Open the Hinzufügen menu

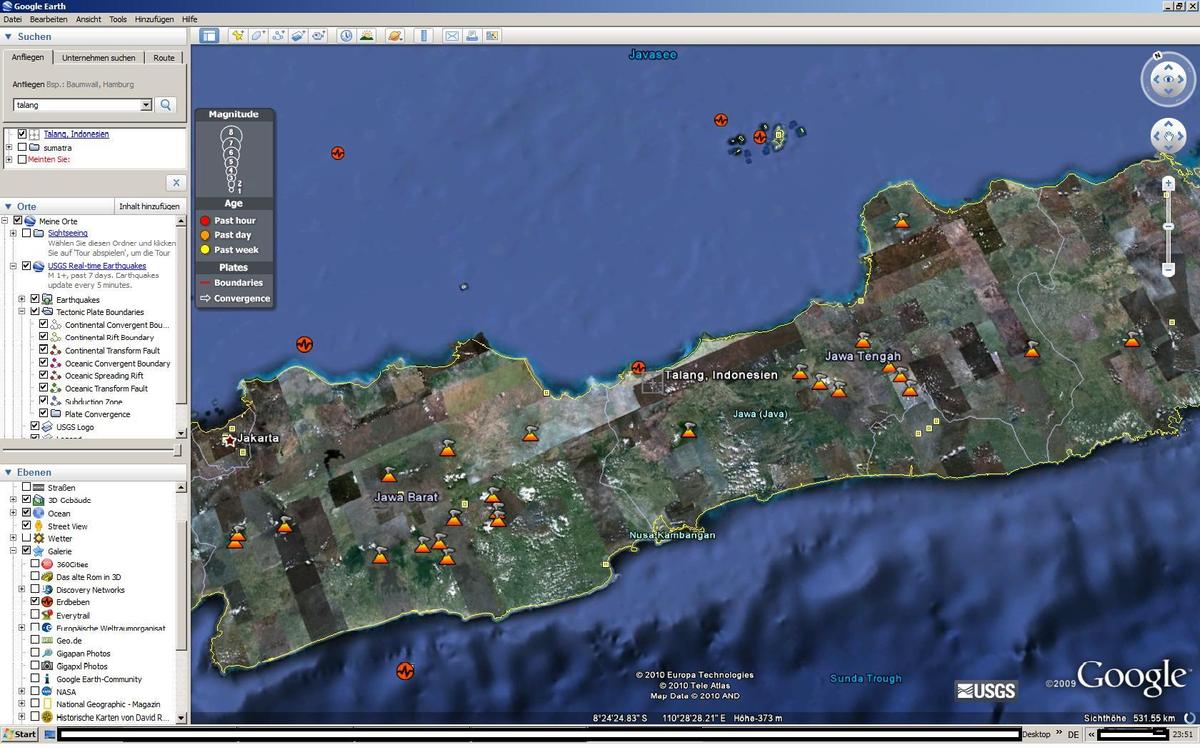coord(154,19)
